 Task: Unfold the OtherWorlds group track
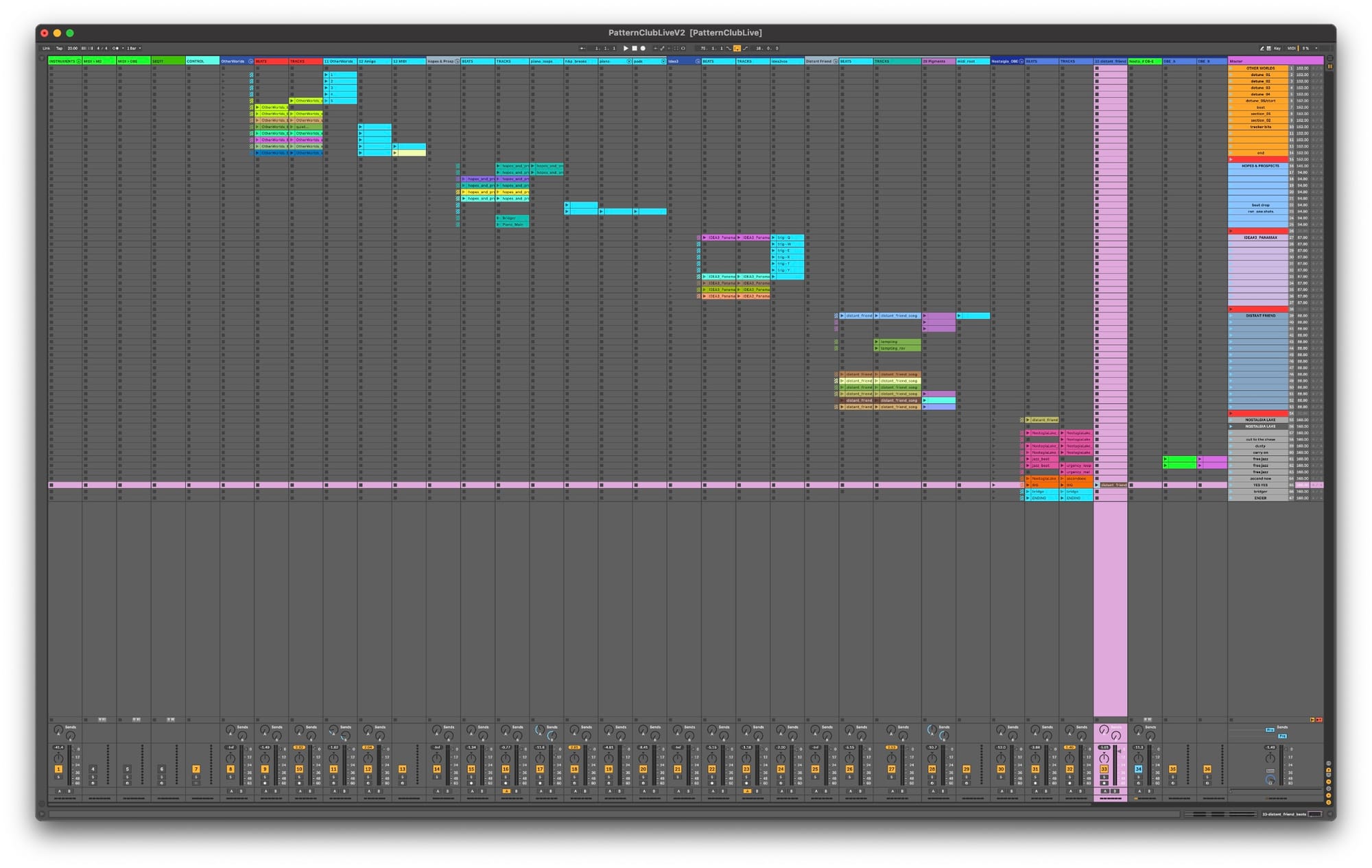251,62
